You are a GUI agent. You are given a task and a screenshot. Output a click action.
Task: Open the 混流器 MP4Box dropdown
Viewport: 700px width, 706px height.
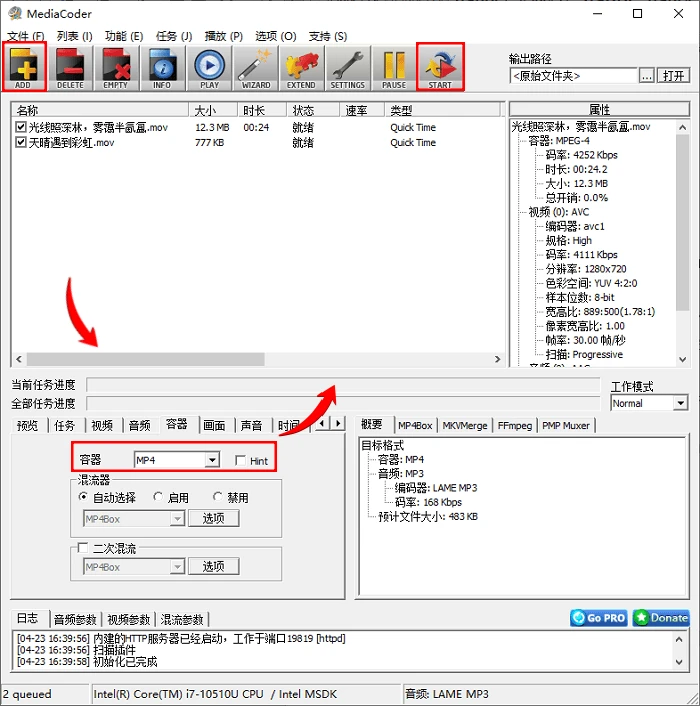(x=177, y=519)
